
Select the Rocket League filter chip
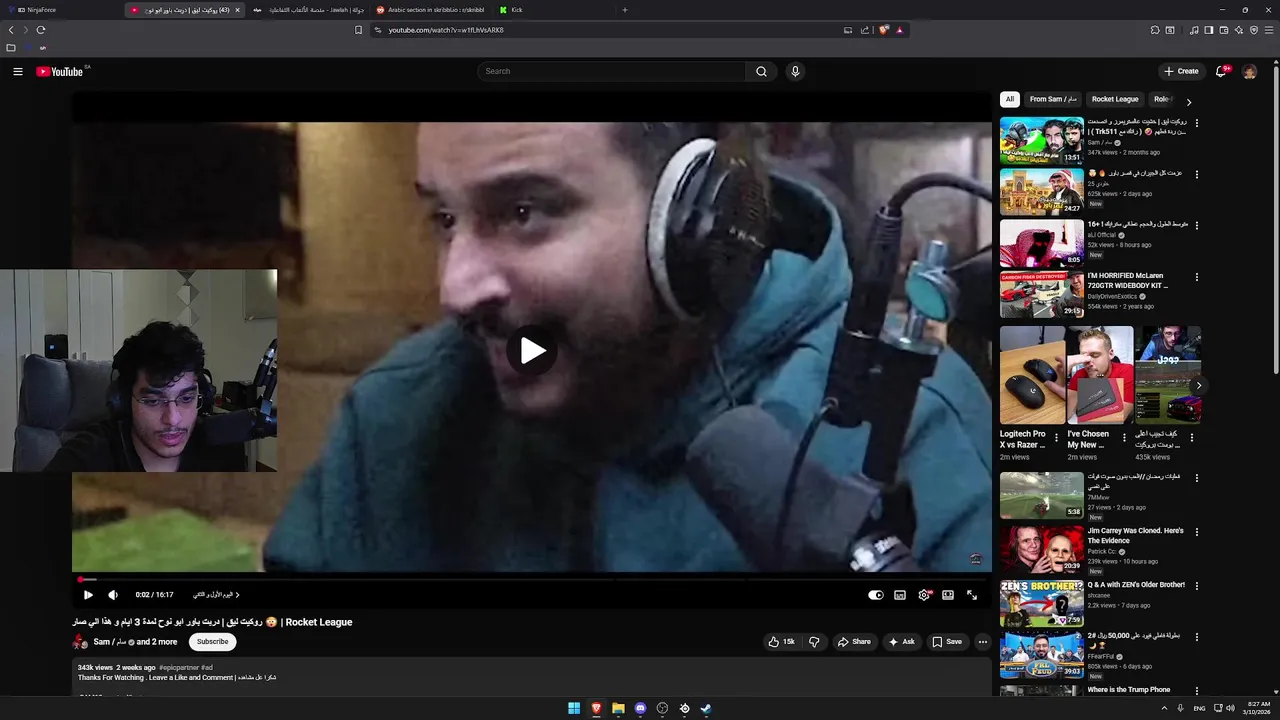(1115, 99)
